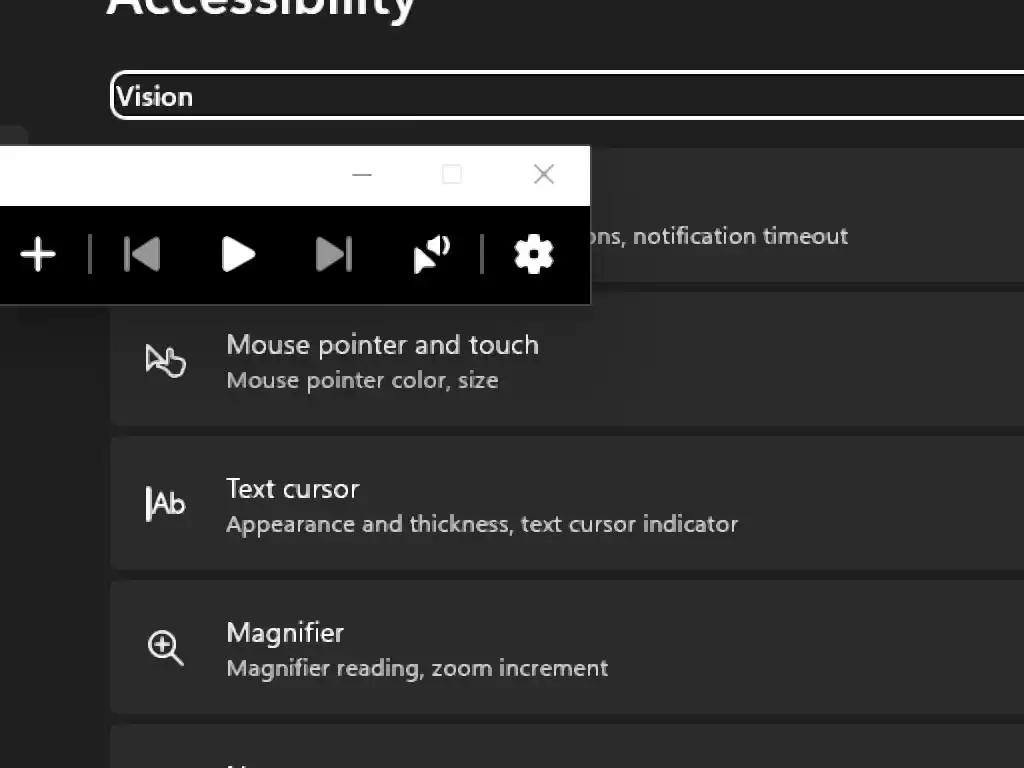Activate the Read from here cursor icon

tap(432, 255)
